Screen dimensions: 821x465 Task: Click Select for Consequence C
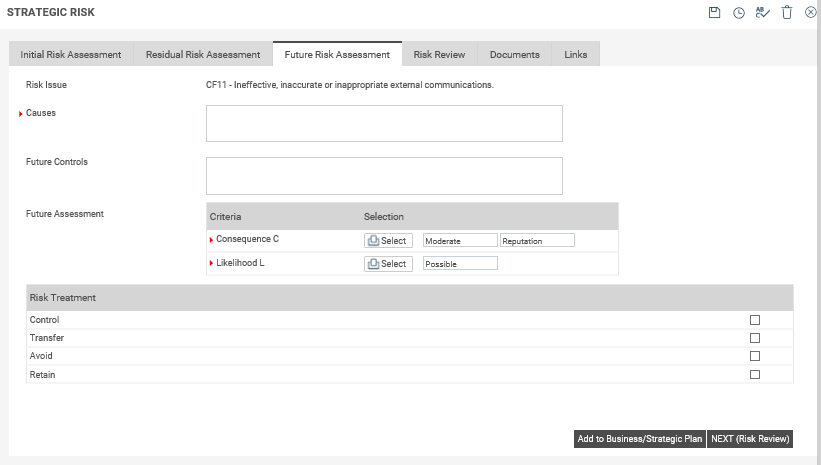388,240
